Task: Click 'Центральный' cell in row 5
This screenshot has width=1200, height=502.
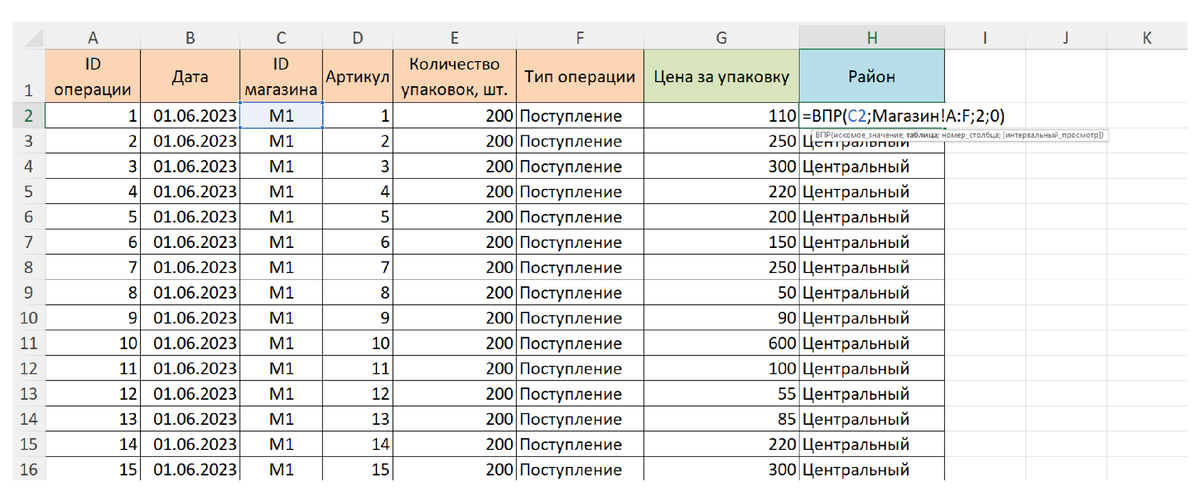Action: pyautogui.click(x=872, y=192)
